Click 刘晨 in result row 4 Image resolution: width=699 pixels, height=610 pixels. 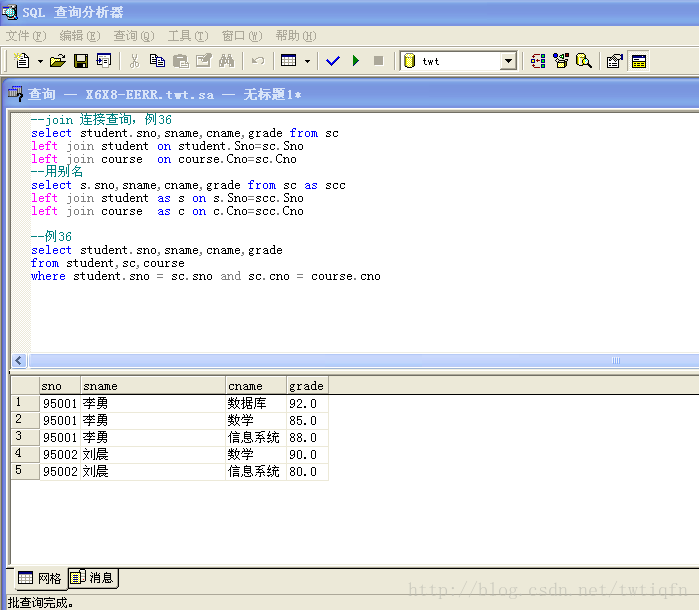click(x=153, y=454)
